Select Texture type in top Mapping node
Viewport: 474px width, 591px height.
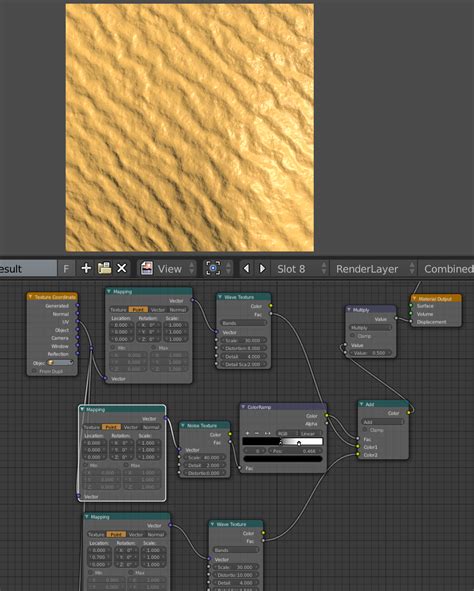coord(118,310)
